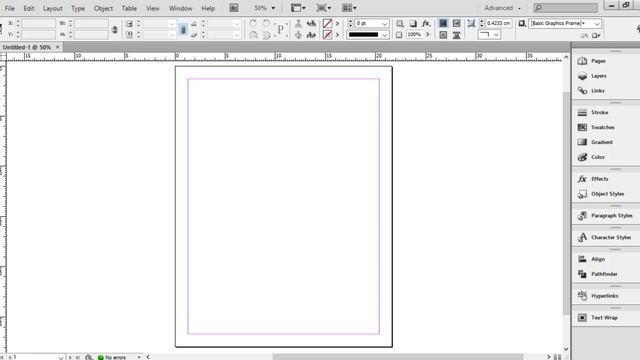Click the fx effects icon in control bar

click(x=426, y=24)
